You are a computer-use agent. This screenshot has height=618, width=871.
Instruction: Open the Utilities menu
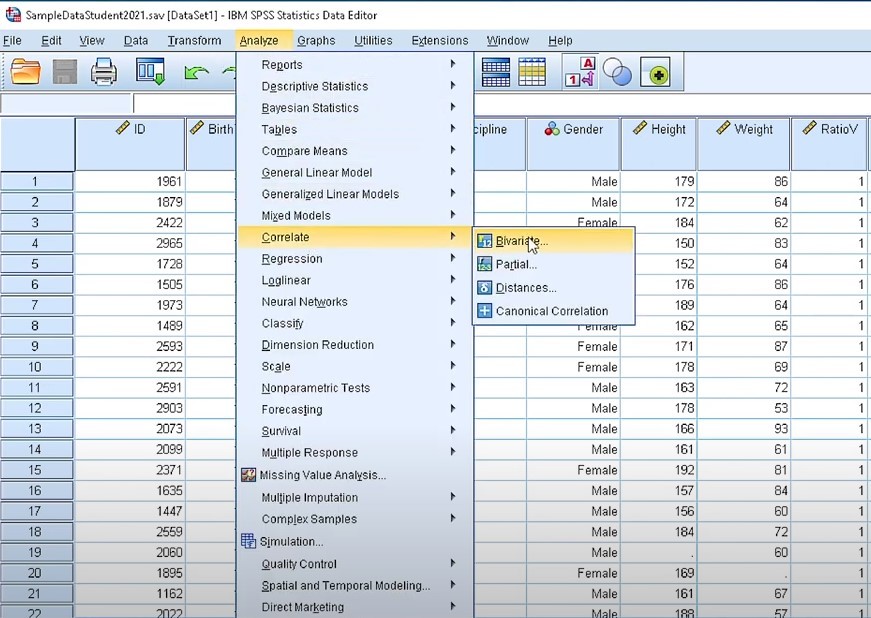pyautogui.click(x=373, y=41)
